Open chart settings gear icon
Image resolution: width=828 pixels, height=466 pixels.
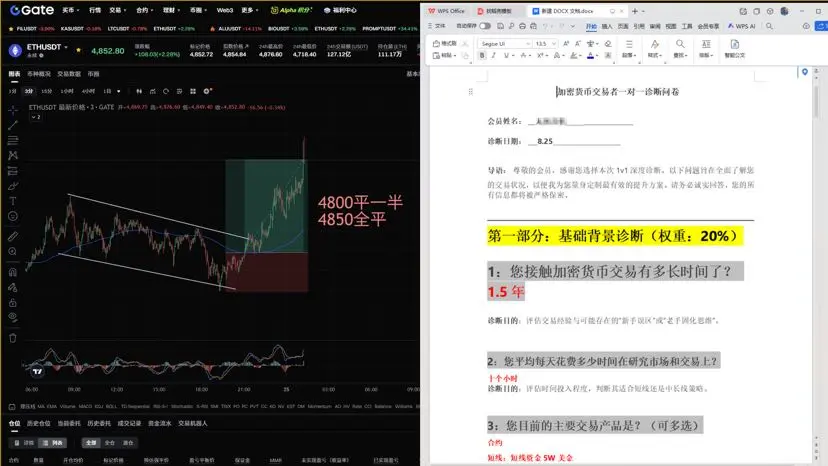(207, 91)
